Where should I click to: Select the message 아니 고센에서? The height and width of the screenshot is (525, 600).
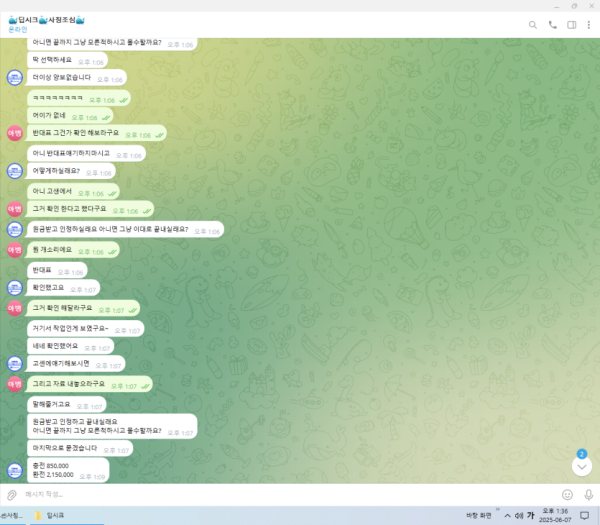click(x=73, y=191)
